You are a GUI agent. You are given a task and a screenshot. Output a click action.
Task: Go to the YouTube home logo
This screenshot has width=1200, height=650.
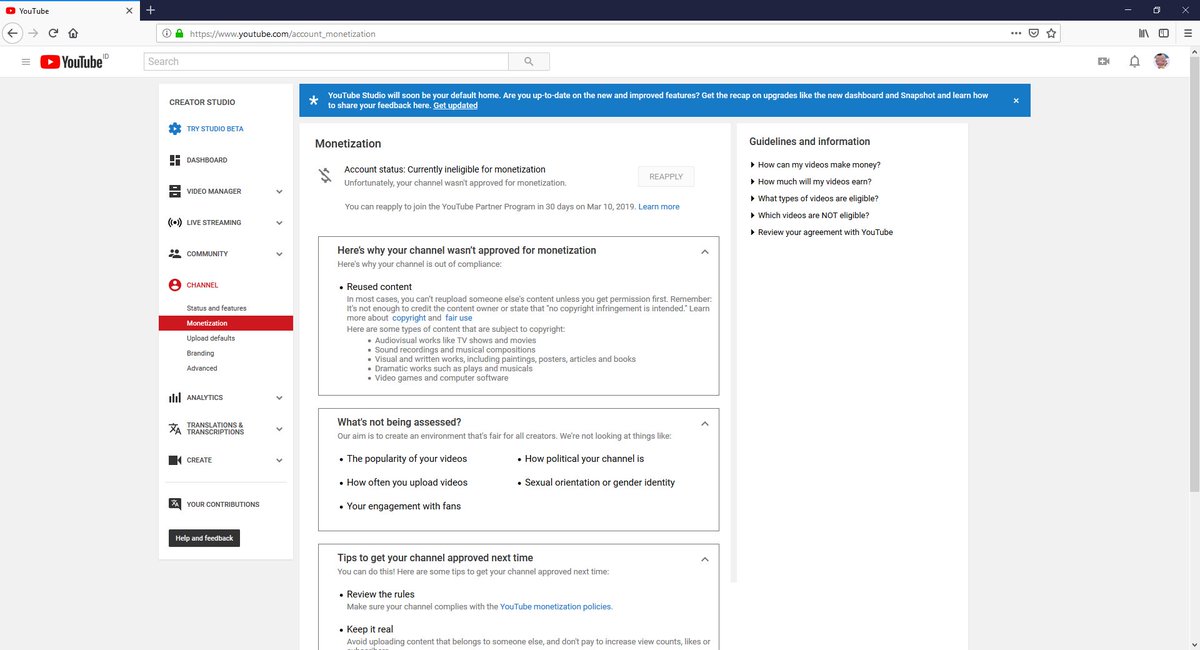[73, 62]
